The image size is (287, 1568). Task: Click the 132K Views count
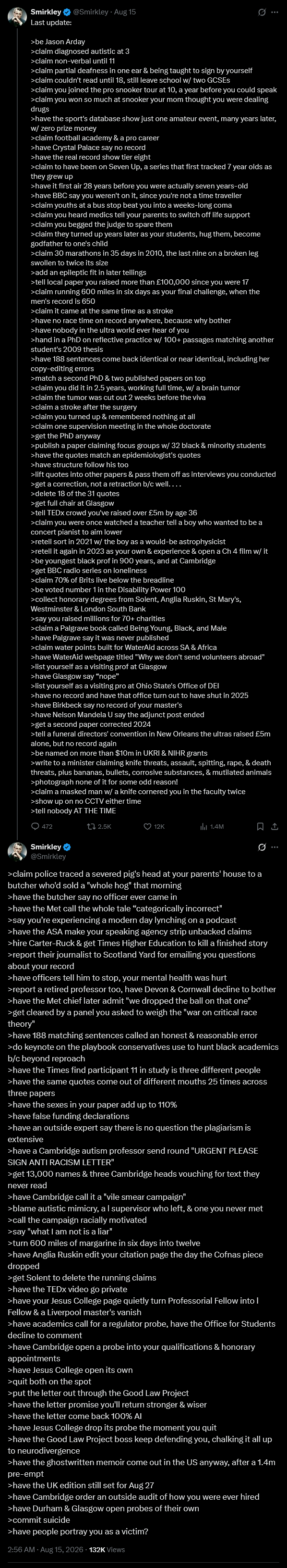[107, 1549]
